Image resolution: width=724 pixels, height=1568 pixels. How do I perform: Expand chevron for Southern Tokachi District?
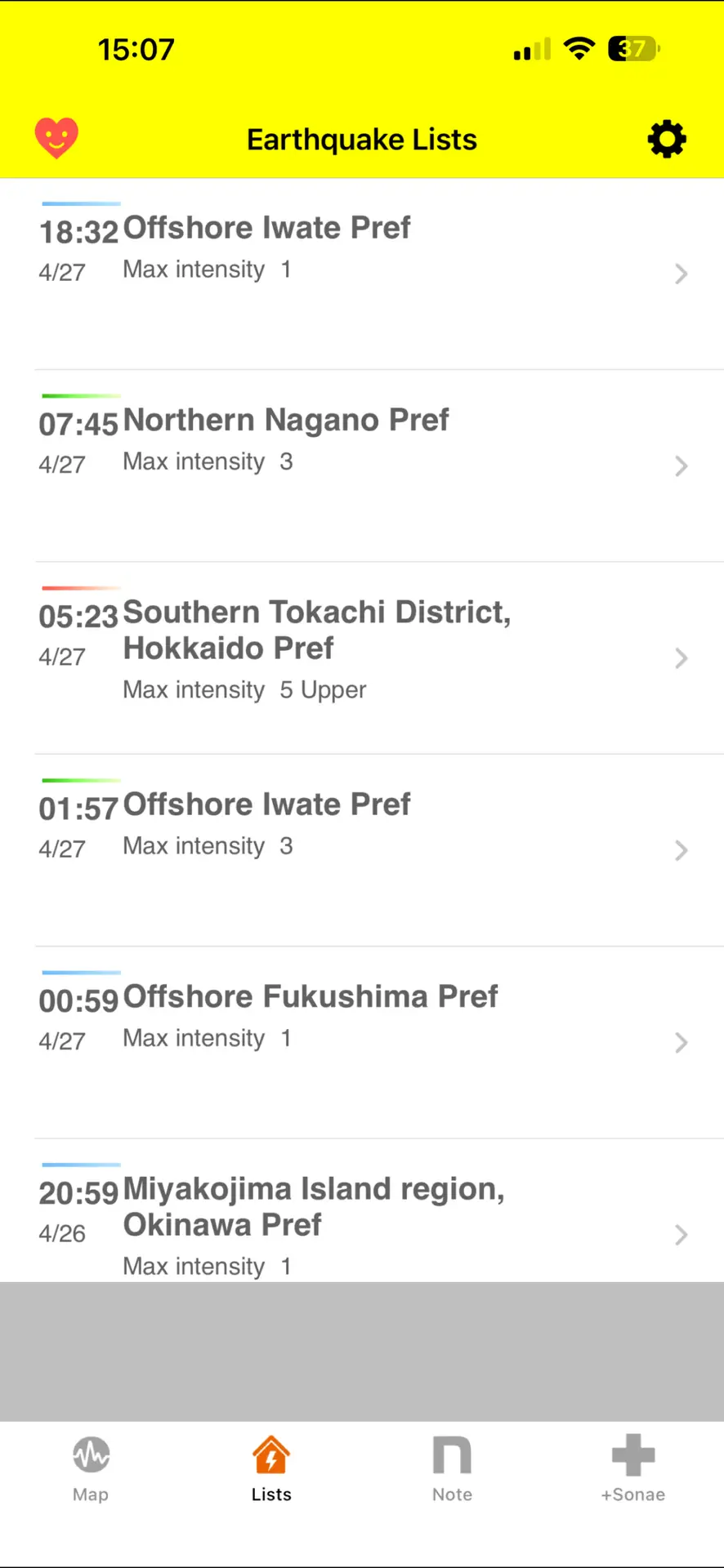click(x=681, y=658)
